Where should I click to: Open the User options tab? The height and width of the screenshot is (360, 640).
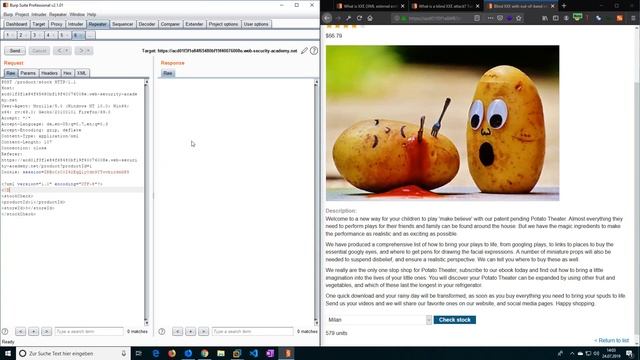(x=256, y=24)
